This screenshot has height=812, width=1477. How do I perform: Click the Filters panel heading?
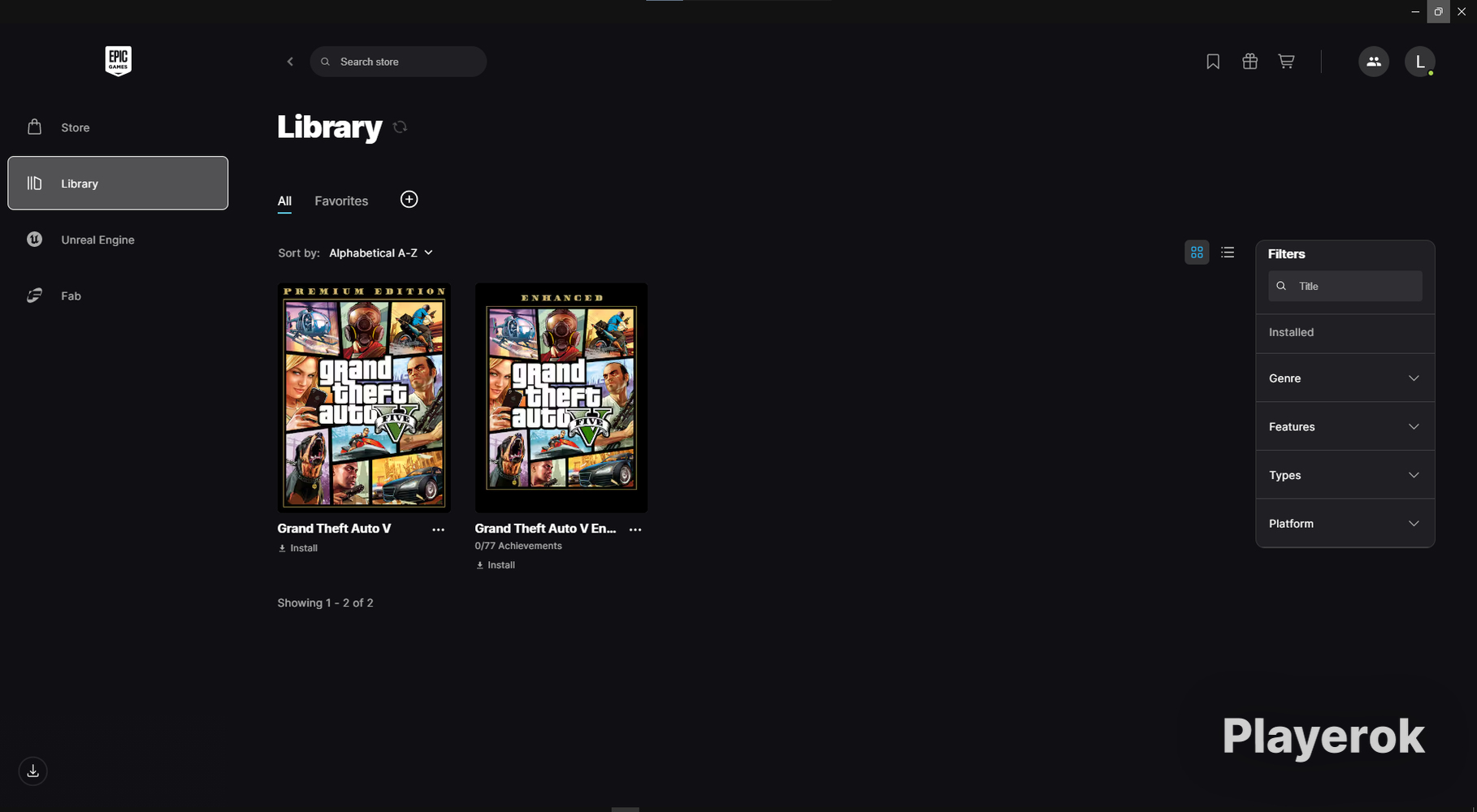[x=1286, y=254]
